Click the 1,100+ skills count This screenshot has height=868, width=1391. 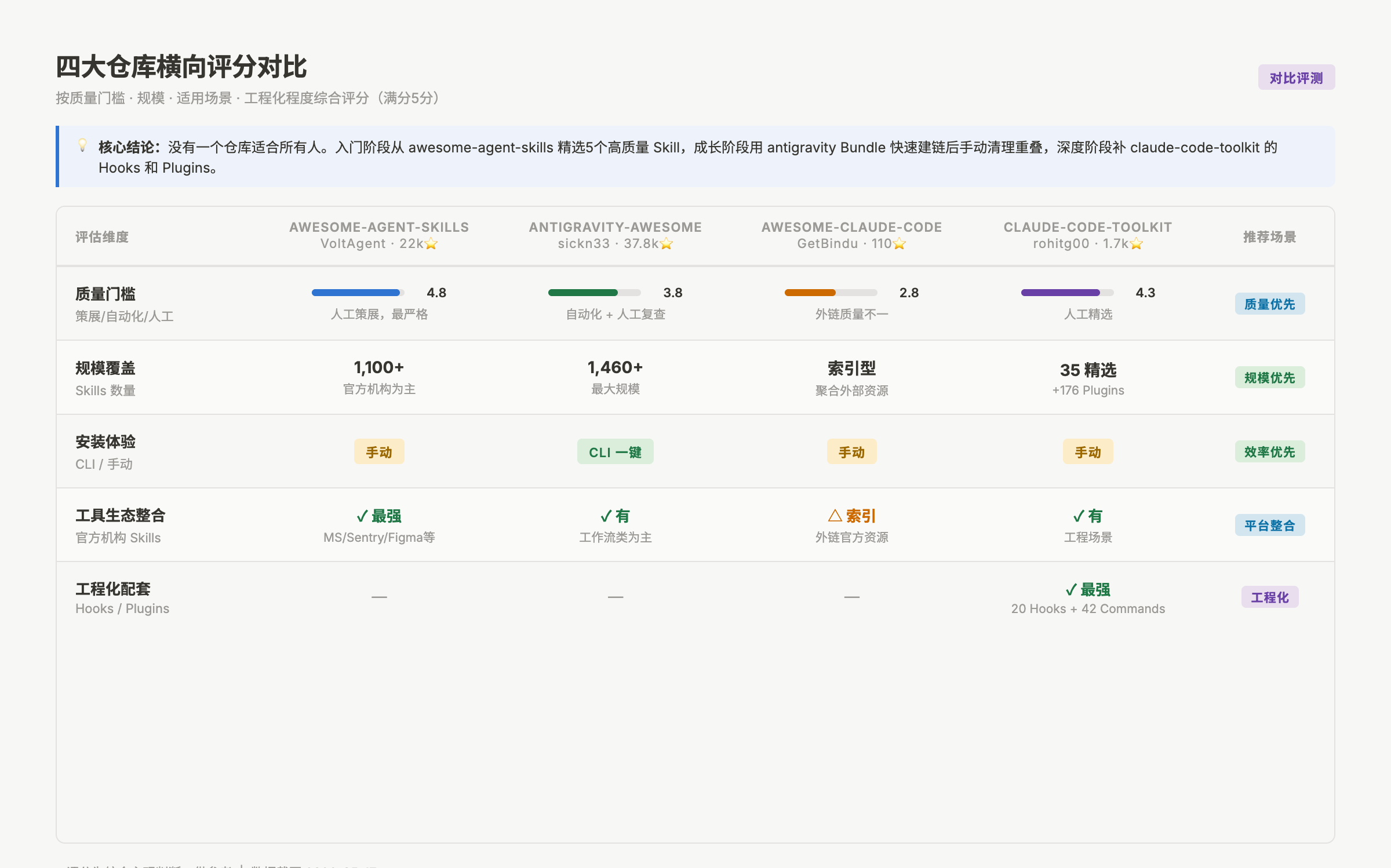click(379, 367)
